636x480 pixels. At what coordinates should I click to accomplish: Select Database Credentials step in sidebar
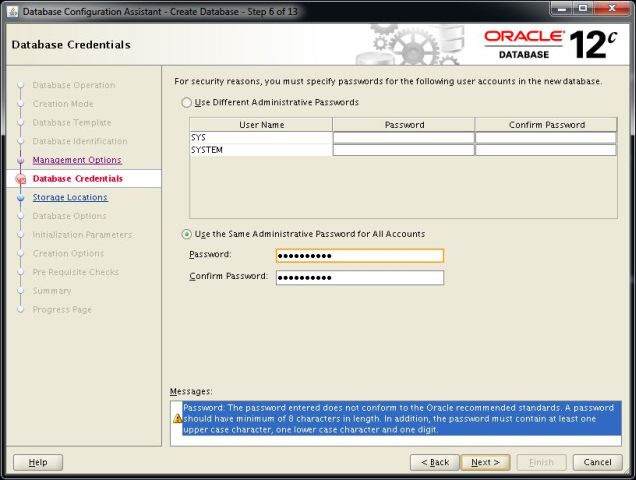coord(77,179)
